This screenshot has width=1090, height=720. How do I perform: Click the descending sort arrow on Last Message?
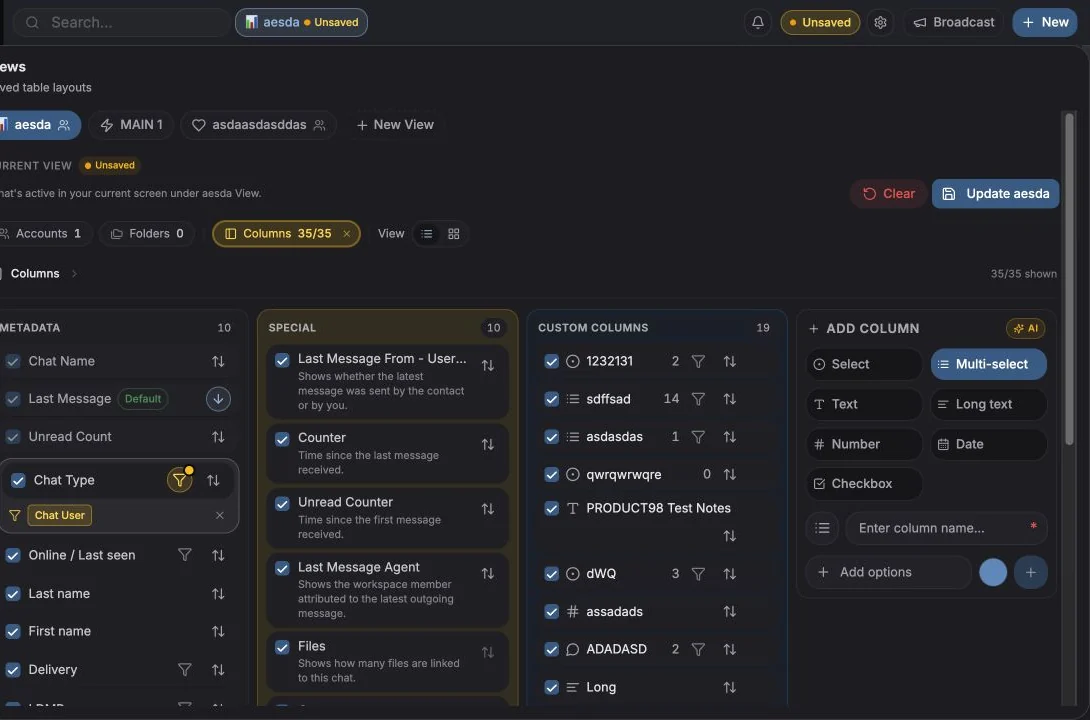218,399
